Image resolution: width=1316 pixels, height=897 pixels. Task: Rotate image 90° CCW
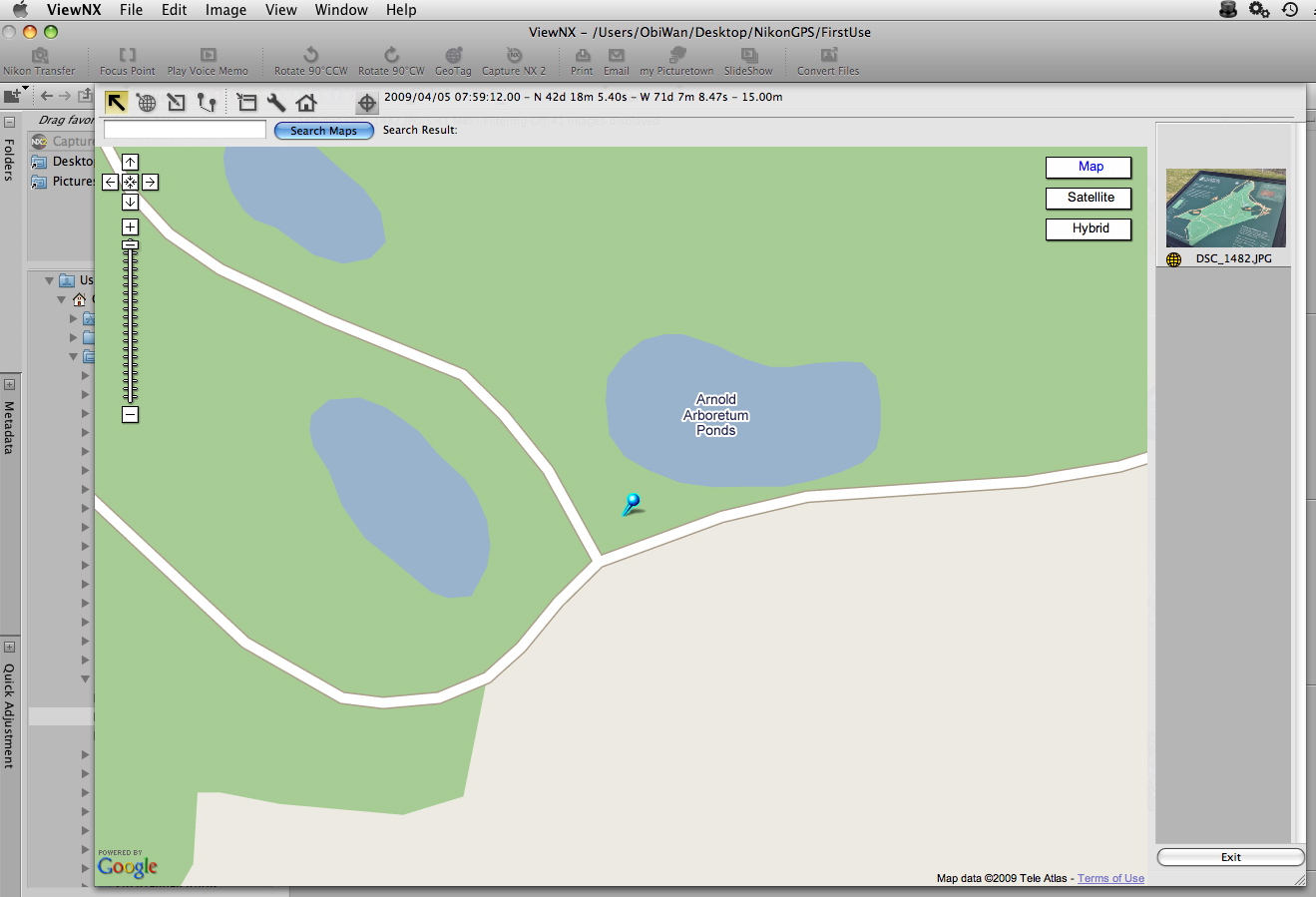(x=311, y=61)
